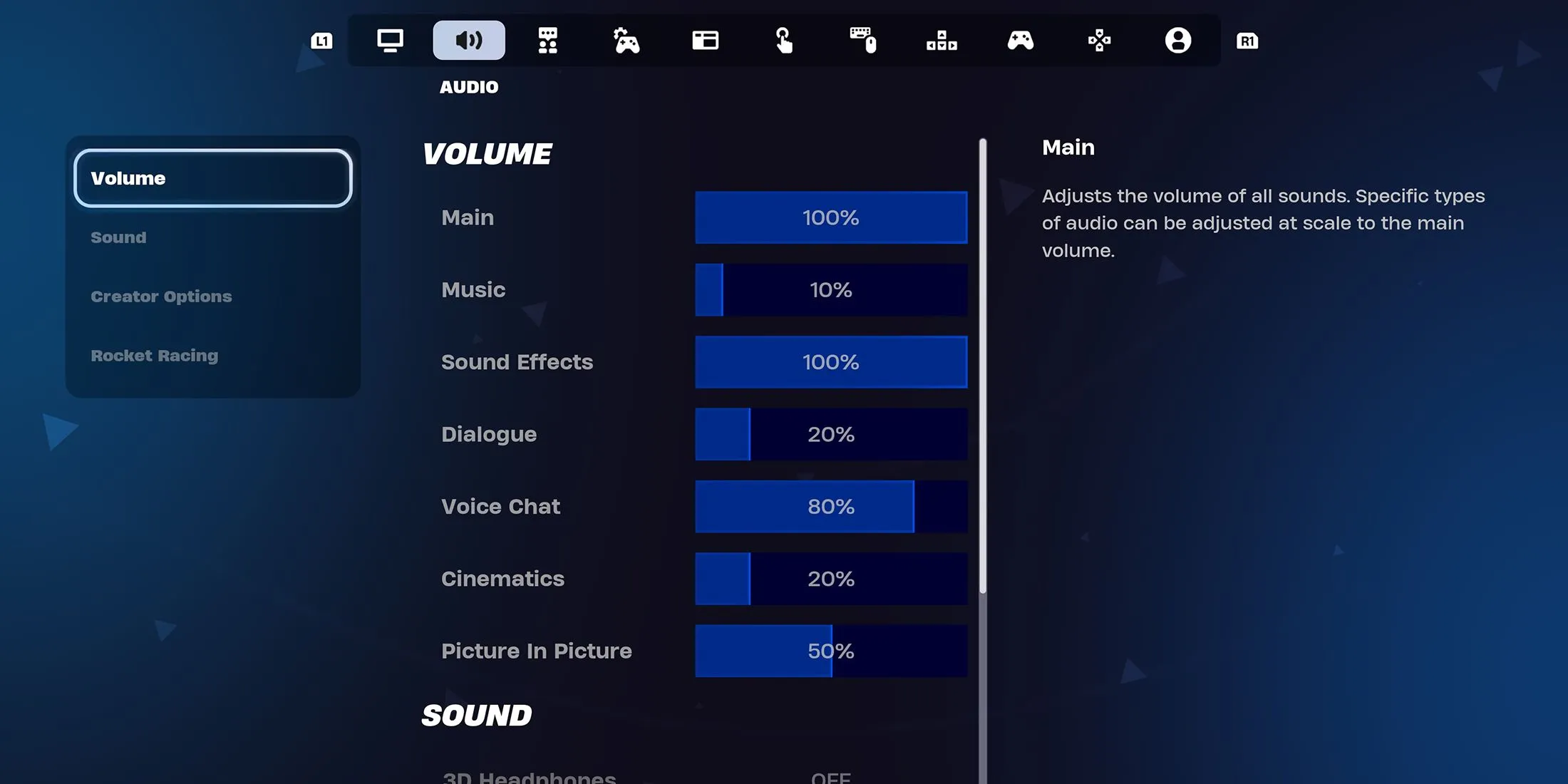The width and height of the screenshot is (1568, 784).
Task: Expand the Sound subsection menu
Action: click(x=118, y=237)
